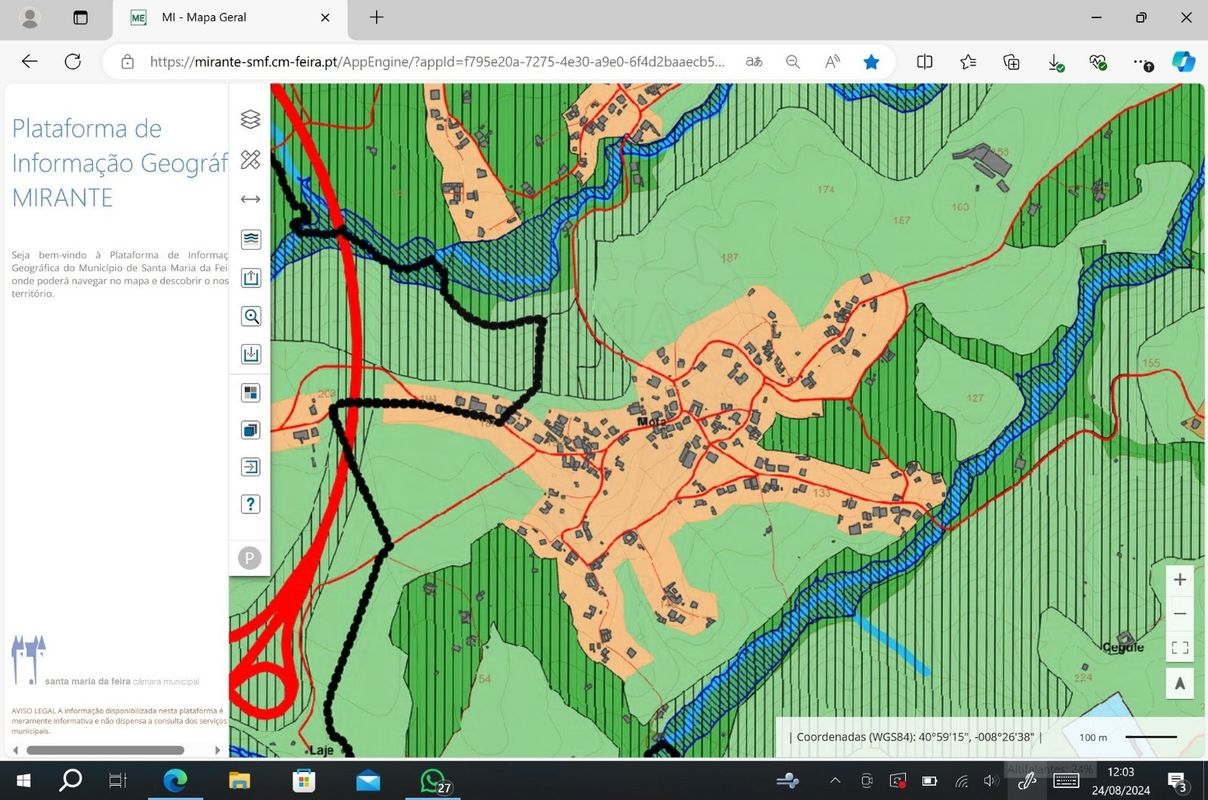The width and height of the screenshot is (1208, 800).
Task: Open Edge settings and more menu
Action: (1141, 62)
